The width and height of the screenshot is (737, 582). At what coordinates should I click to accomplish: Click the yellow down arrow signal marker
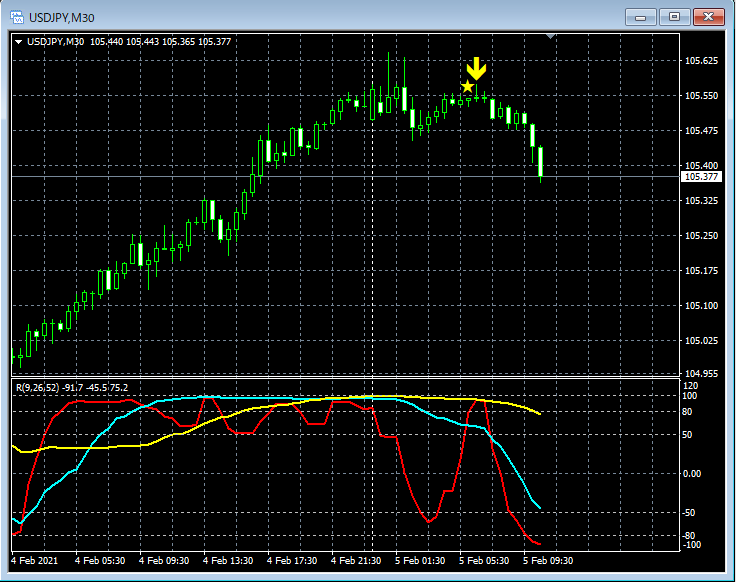click(x=476, y=68)
